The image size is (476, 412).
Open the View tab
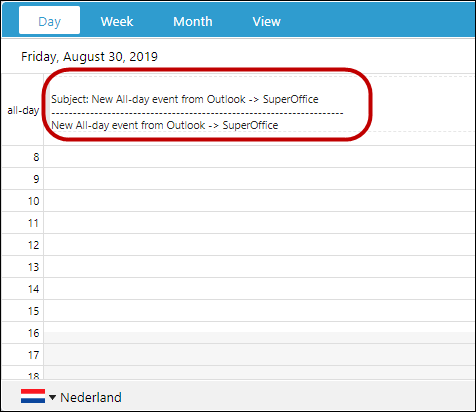267,22
